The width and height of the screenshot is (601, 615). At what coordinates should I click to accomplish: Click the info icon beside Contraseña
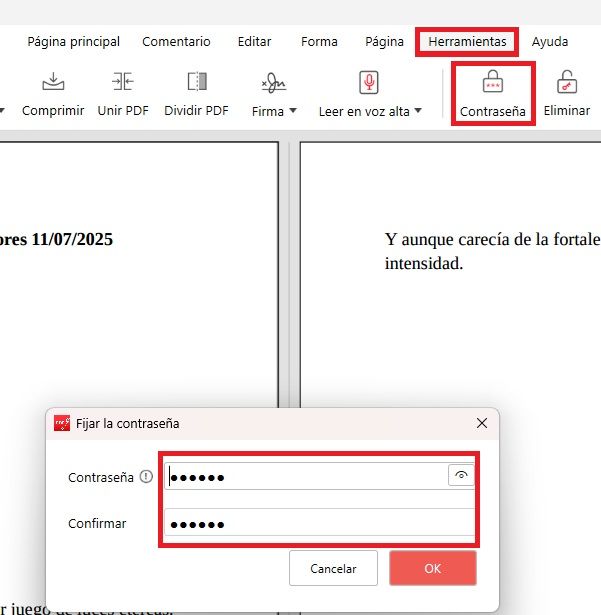click(146, 477)
